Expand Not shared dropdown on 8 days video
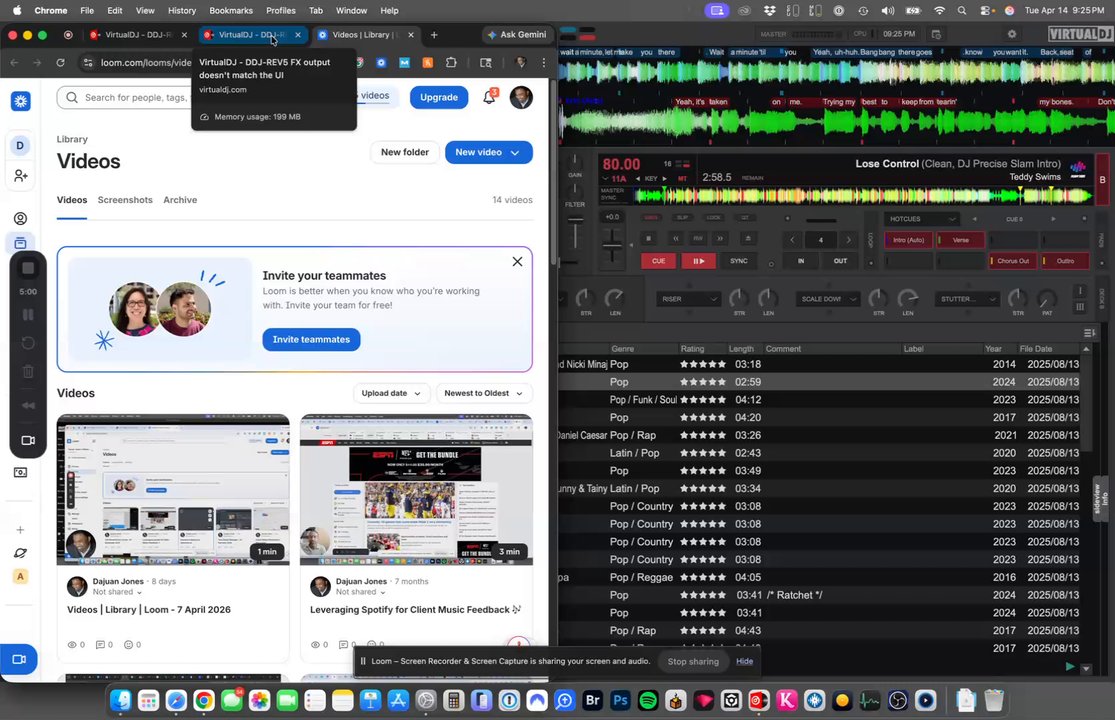The height and width of the screenshot is (720, 1115). (x=117, y=592)
